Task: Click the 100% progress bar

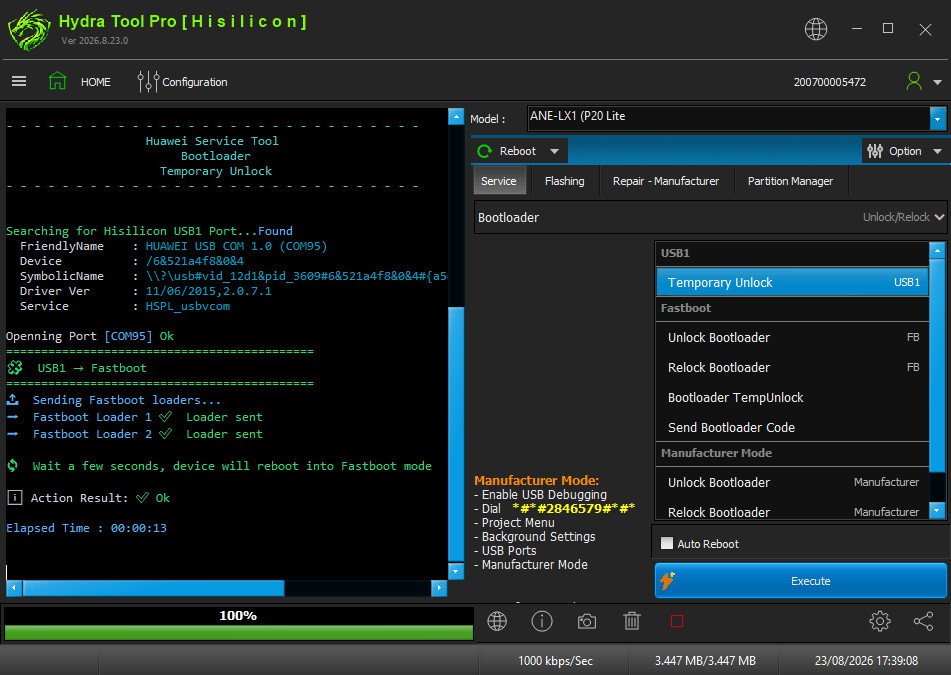Action: click(x=238, y=623)
